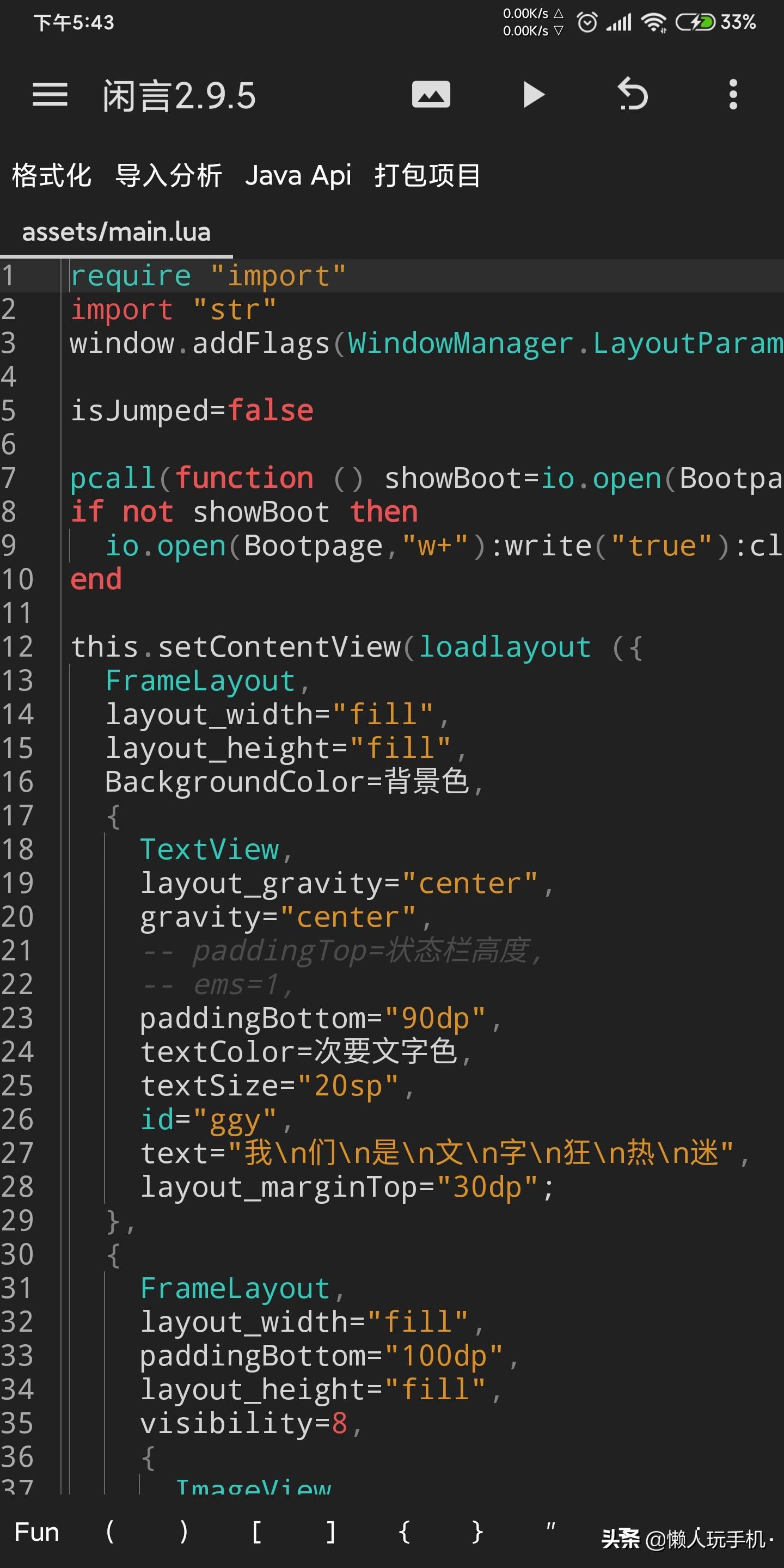
Task: Tap the 'if not showBoot then' line
Action: [x=244, y=512]
